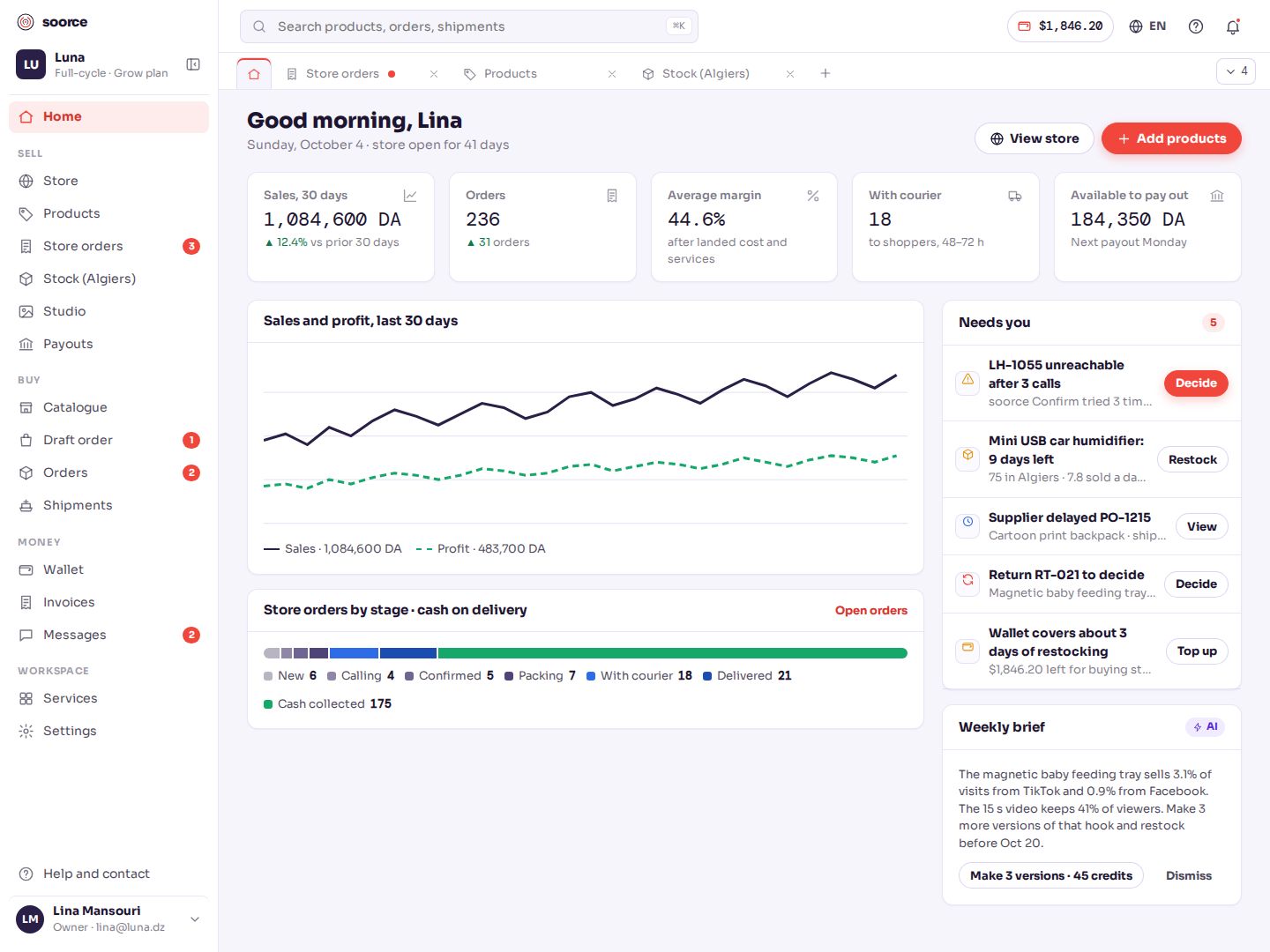Open Studio in sidebar
This screenshot has height=952, width=1270.
tap(108, 311)
